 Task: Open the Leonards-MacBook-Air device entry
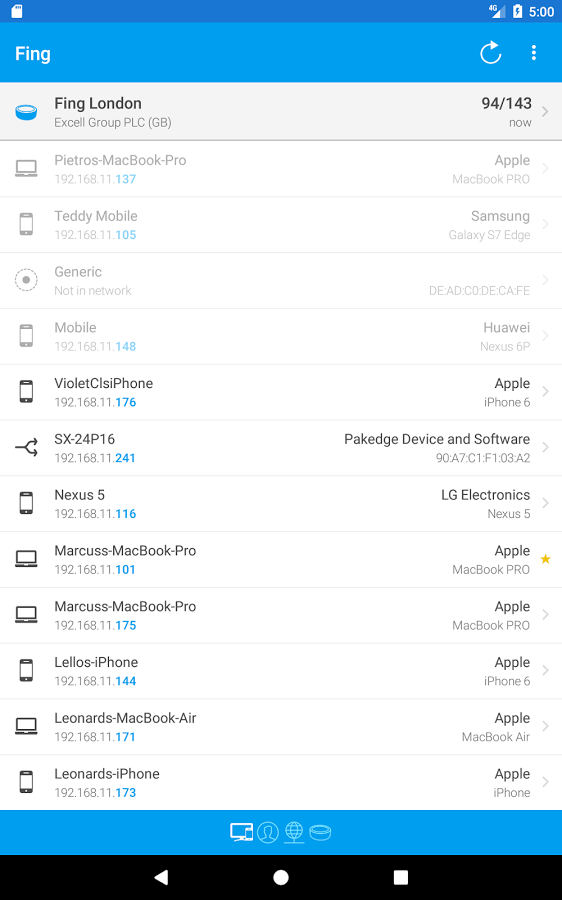[x=281, y=727]
